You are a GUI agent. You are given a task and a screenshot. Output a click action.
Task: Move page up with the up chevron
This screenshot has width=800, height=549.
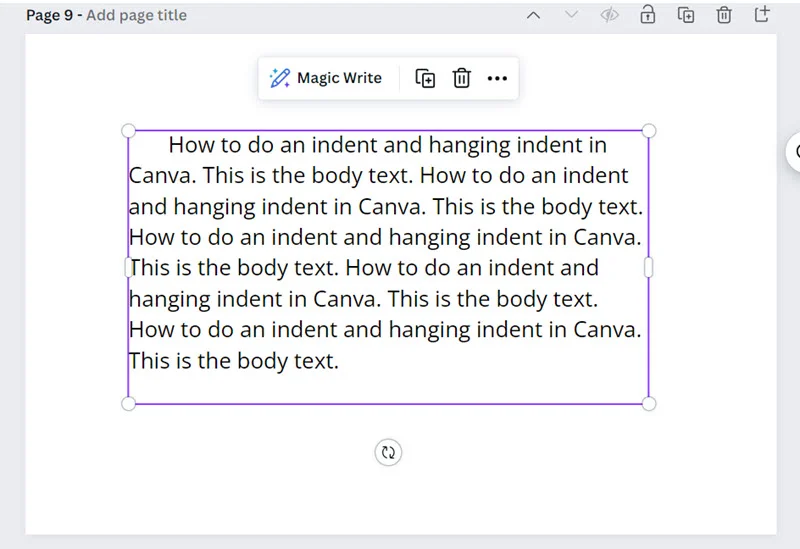[x=533, y=15]
